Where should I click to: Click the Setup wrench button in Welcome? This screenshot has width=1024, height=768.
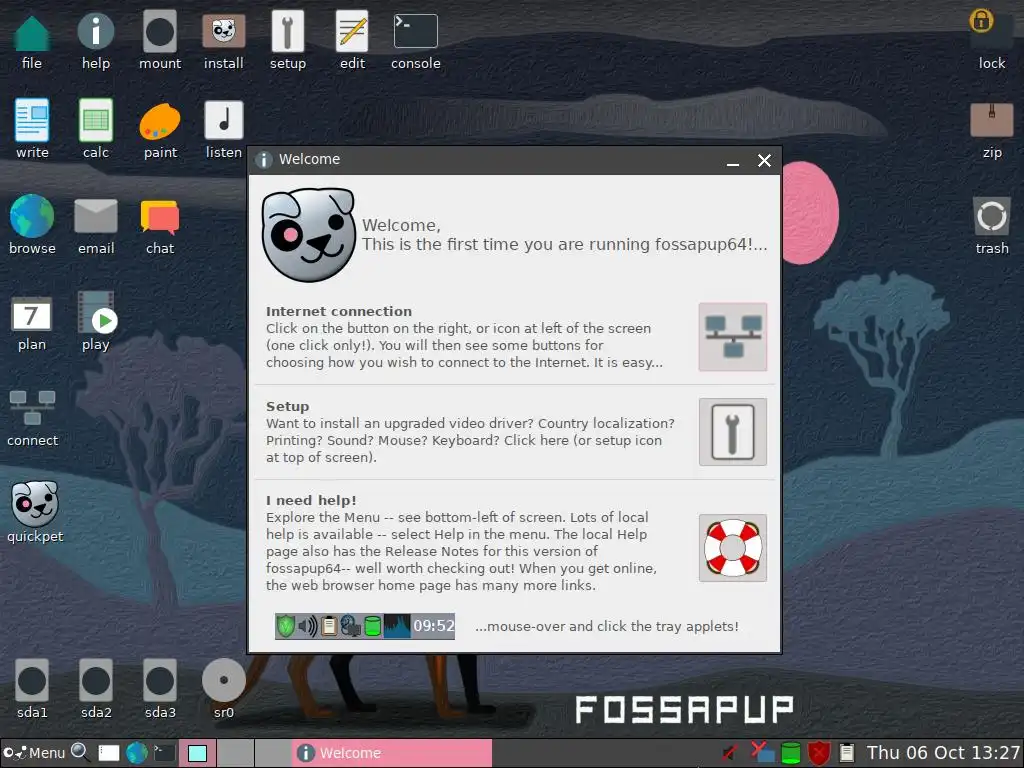(x=733, y=432)
